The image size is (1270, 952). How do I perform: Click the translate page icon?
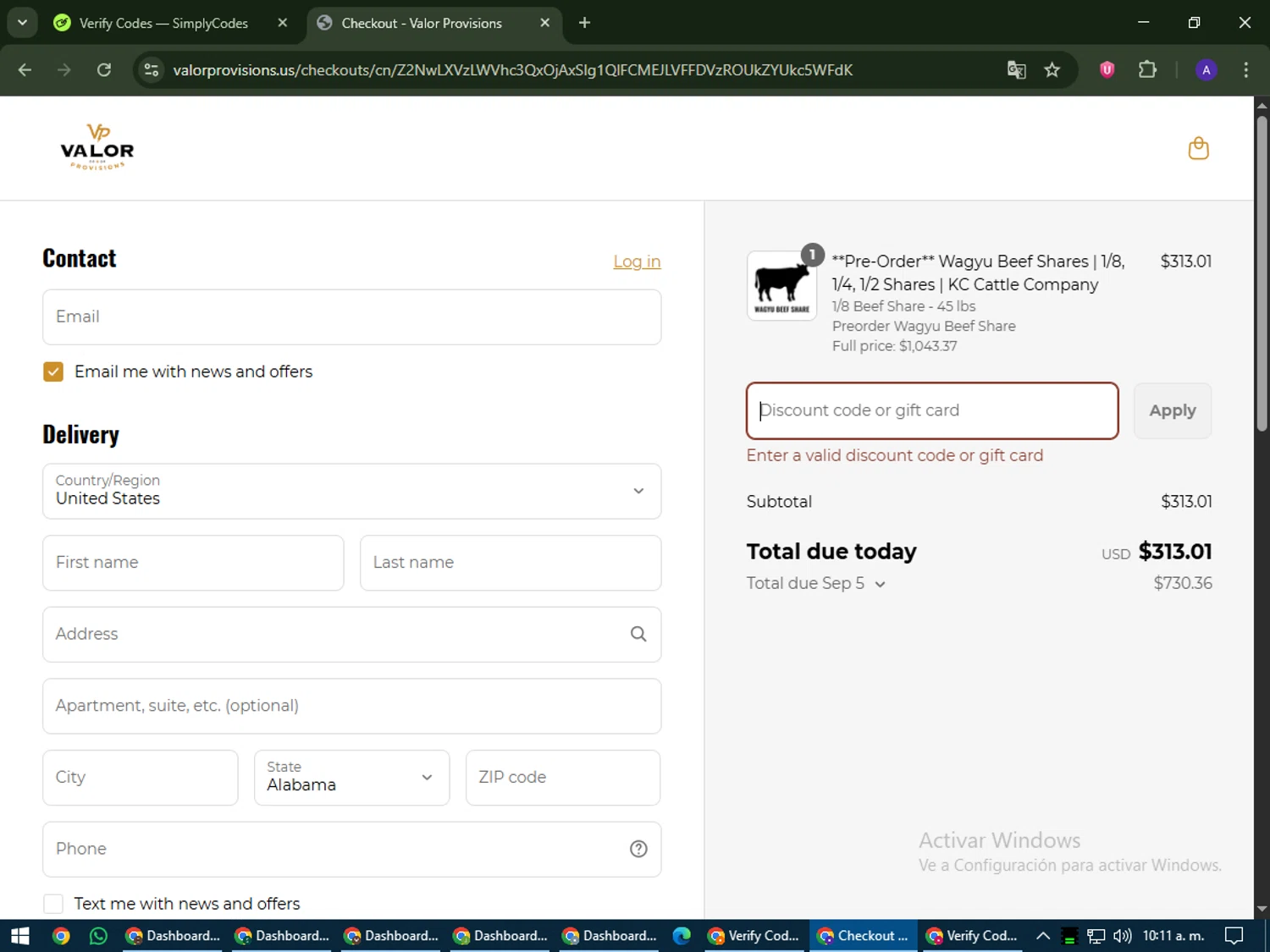click(x=1016, y=69)
